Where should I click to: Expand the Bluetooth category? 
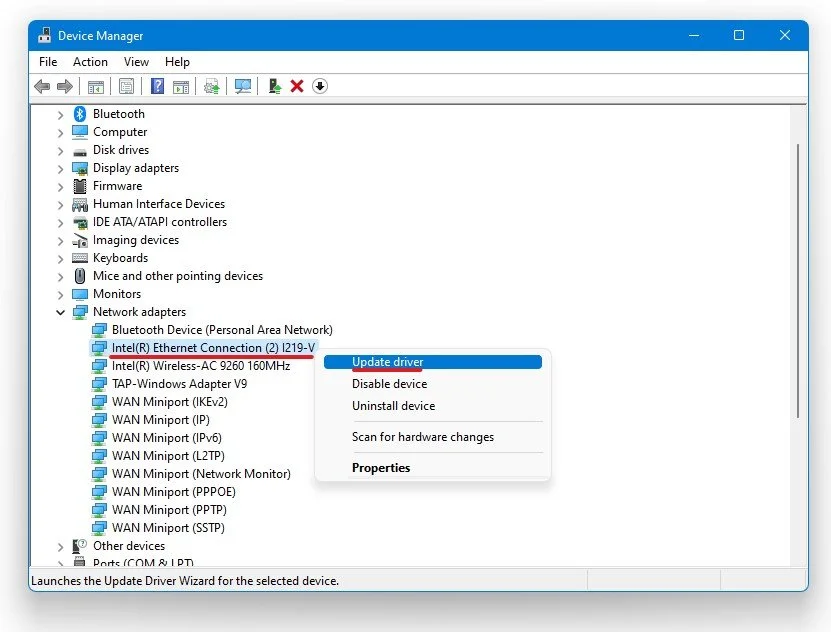60,114
